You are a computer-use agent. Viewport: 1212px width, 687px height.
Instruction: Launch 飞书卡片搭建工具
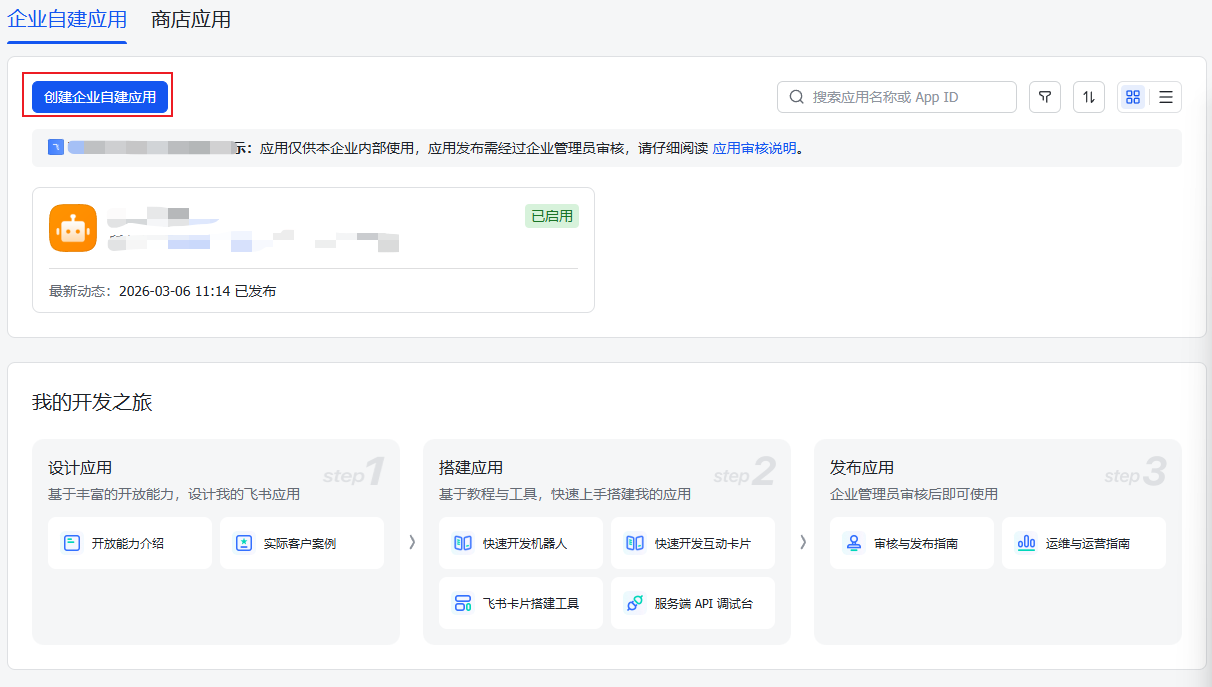coord(521,603)
